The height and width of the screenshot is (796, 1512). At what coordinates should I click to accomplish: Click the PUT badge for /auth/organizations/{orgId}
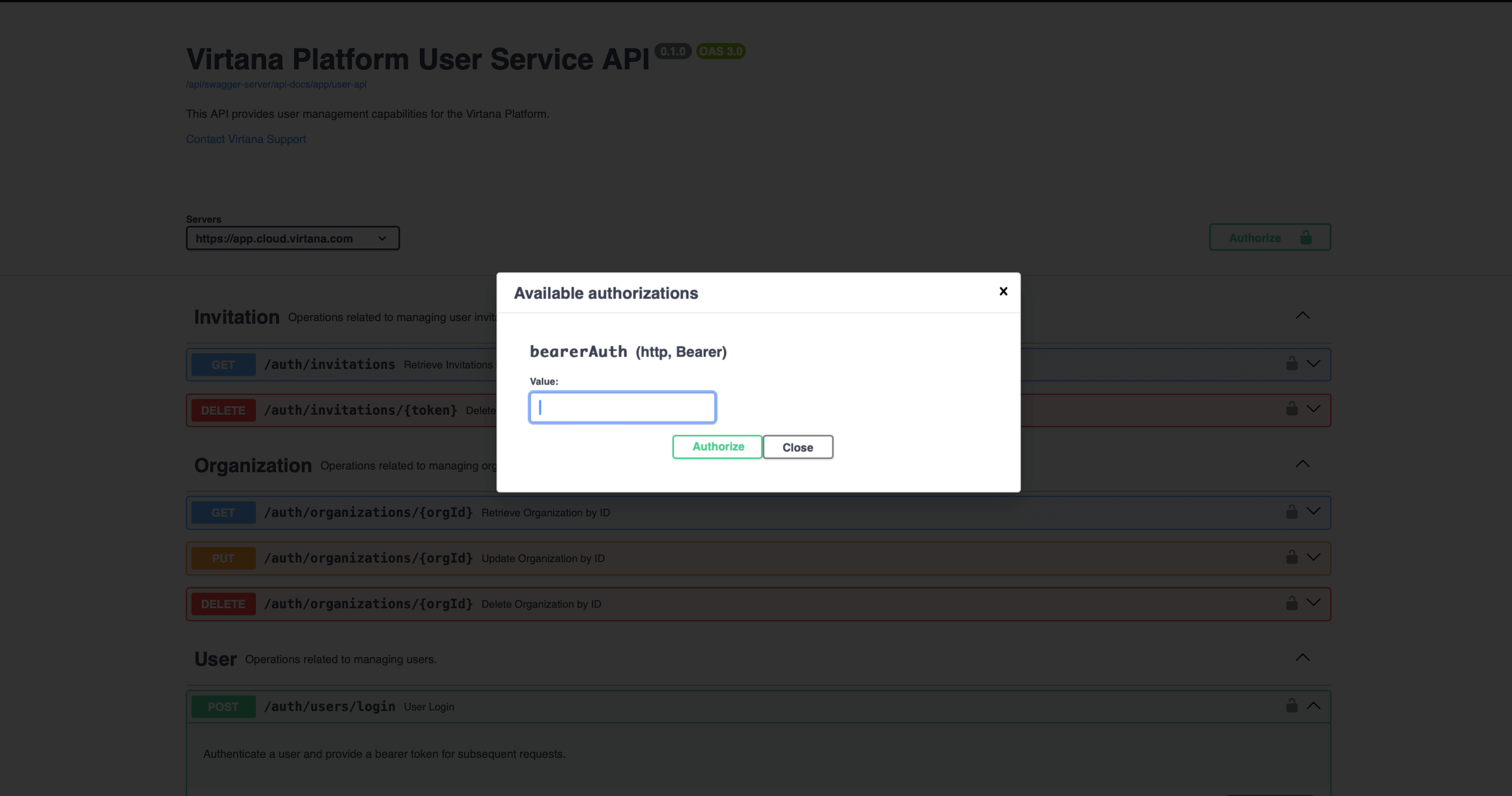(x=223, y=558)
